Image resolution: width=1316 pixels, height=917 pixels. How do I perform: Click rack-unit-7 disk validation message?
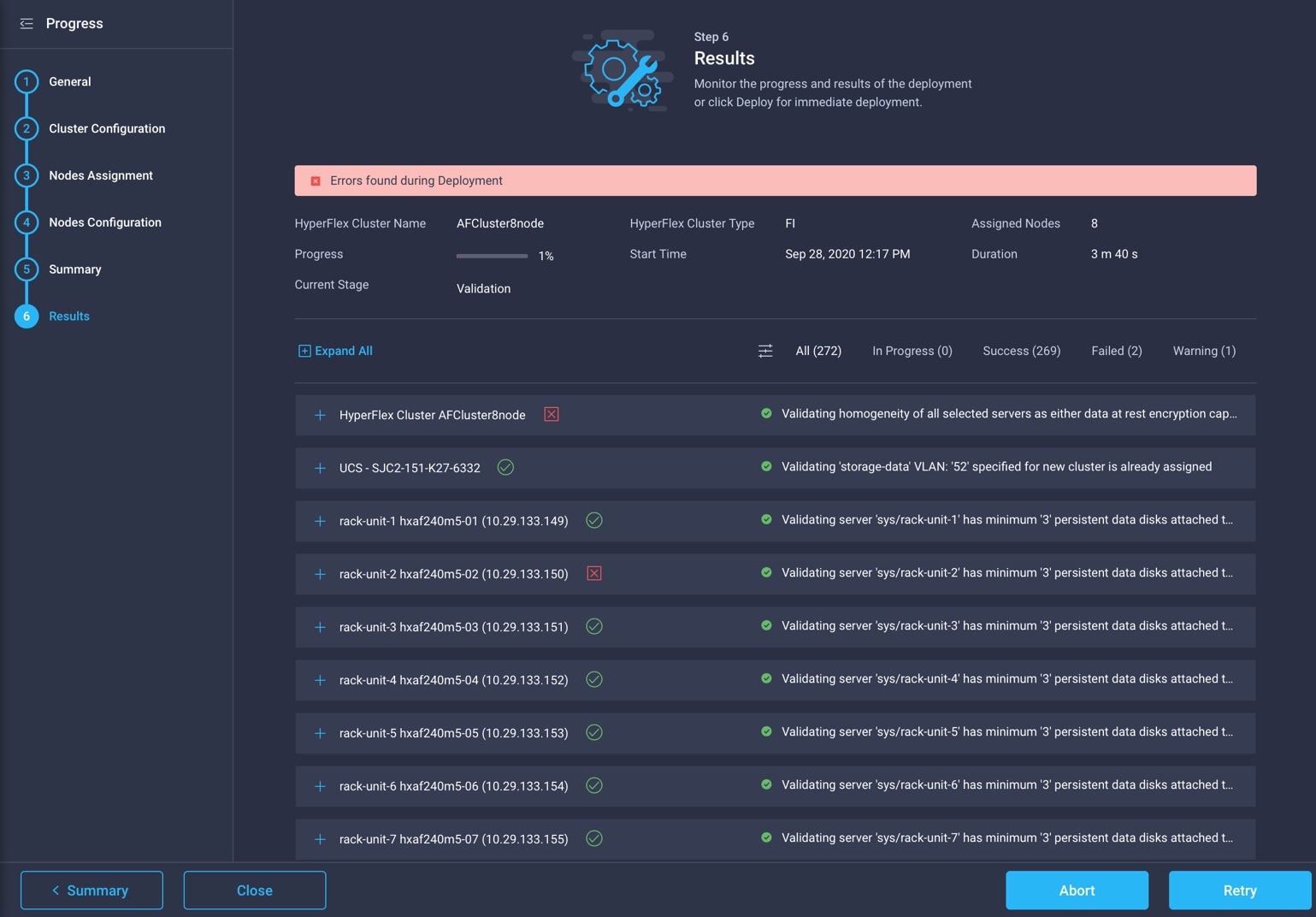click(1007, 837)
